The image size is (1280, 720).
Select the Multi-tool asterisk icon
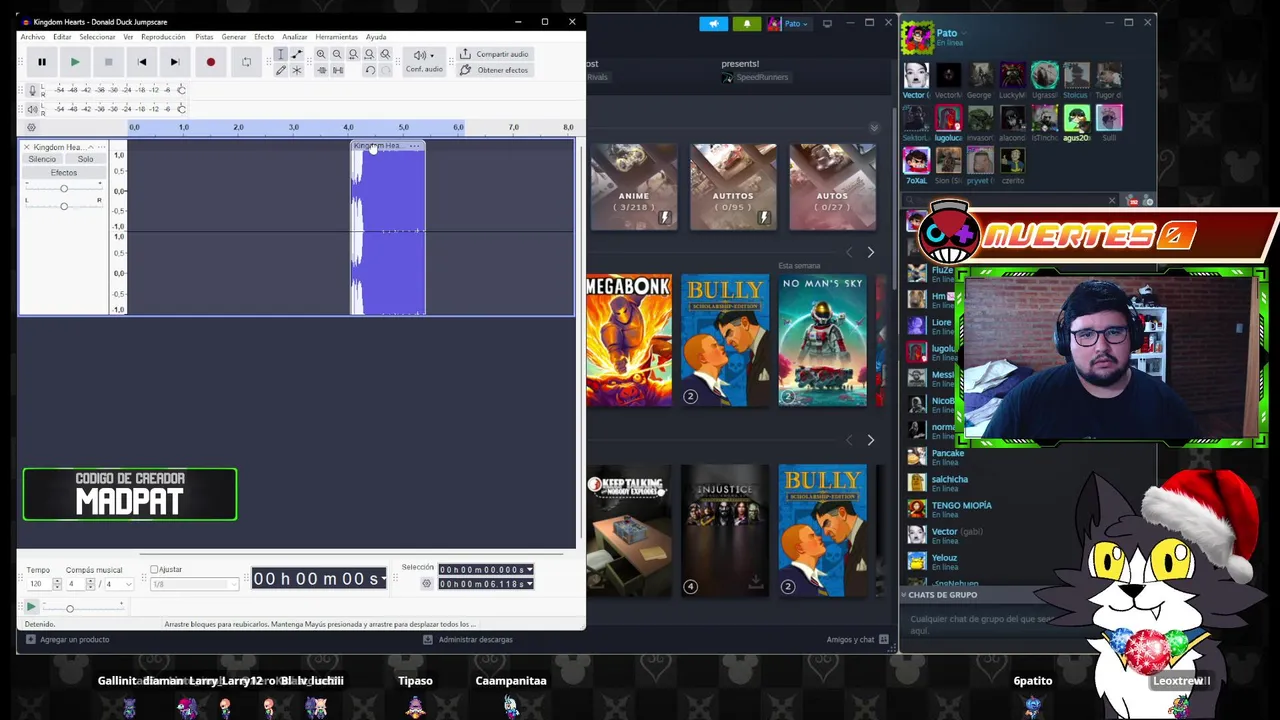click(x=297, y=70)
